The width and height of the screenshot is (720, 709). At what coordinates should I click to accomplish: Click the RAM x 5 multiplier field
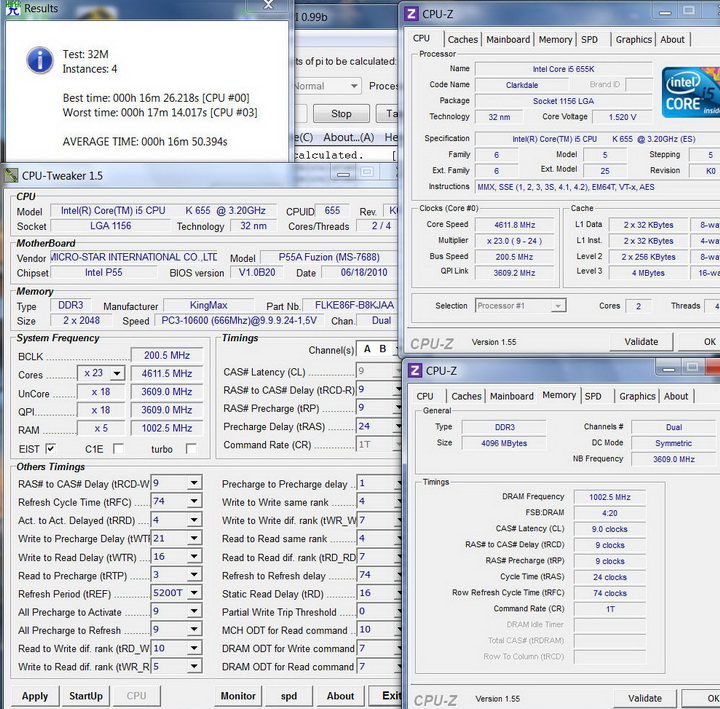coord(101,428)
